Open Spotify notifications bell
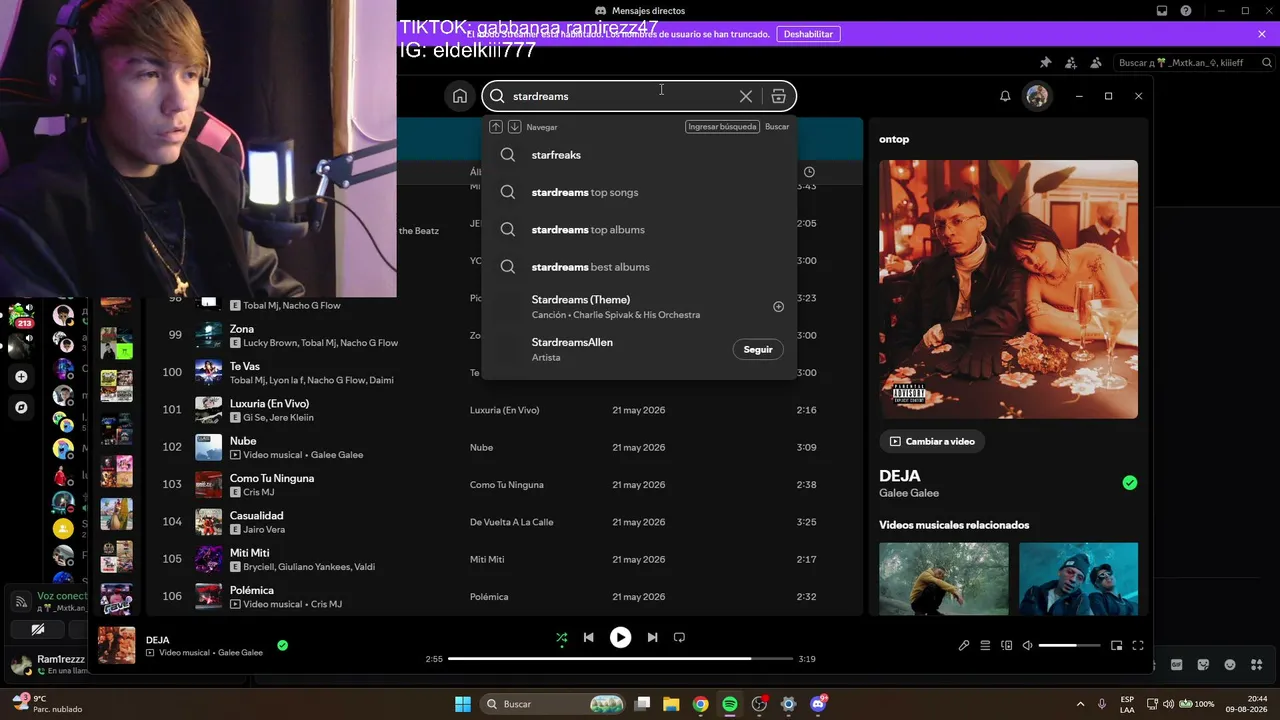 [x=1005, y=96]
